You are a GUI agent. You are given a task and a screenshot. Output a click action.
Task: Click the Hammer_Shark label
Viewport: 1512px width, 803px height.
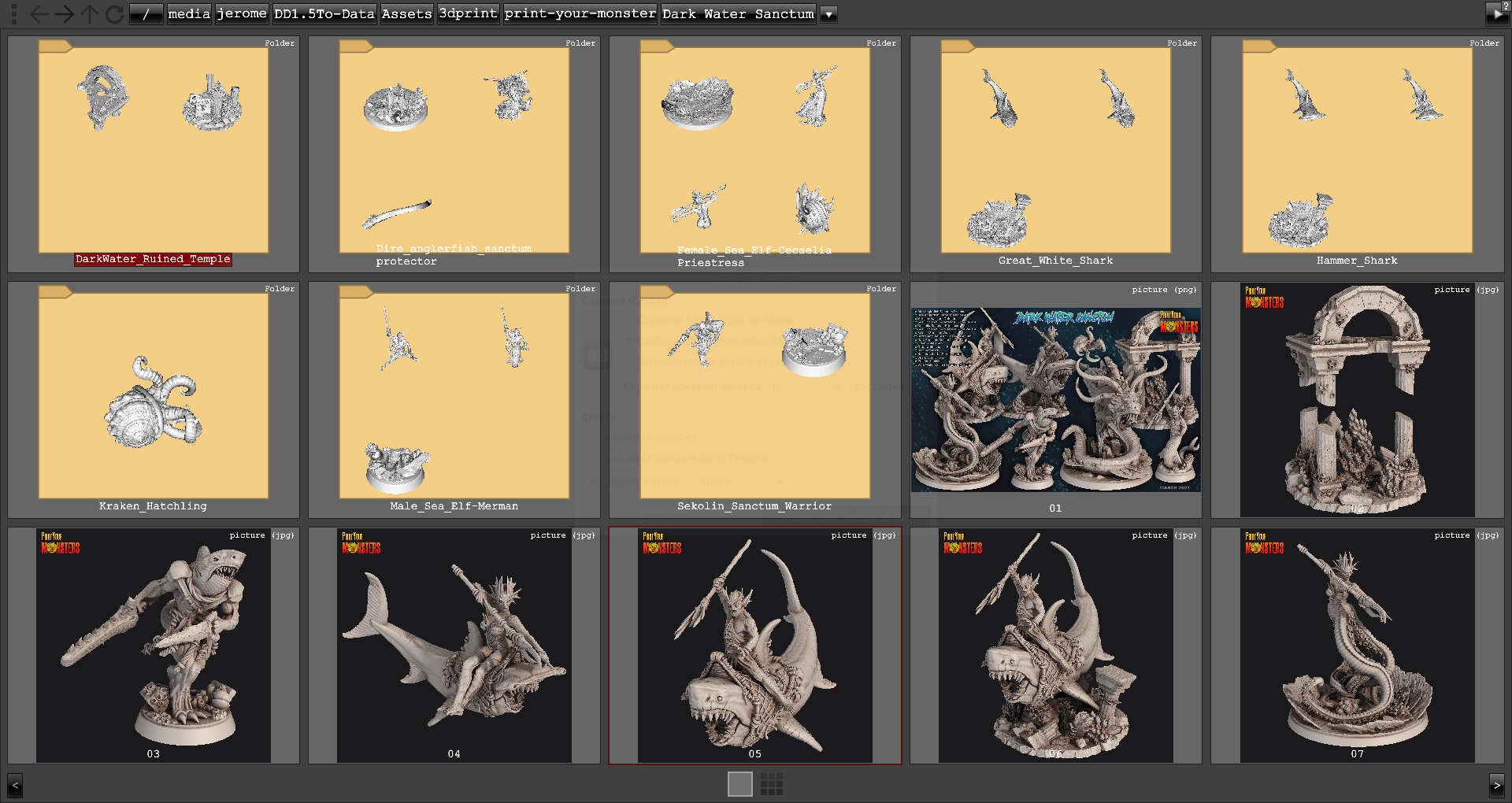point(1358,261)
